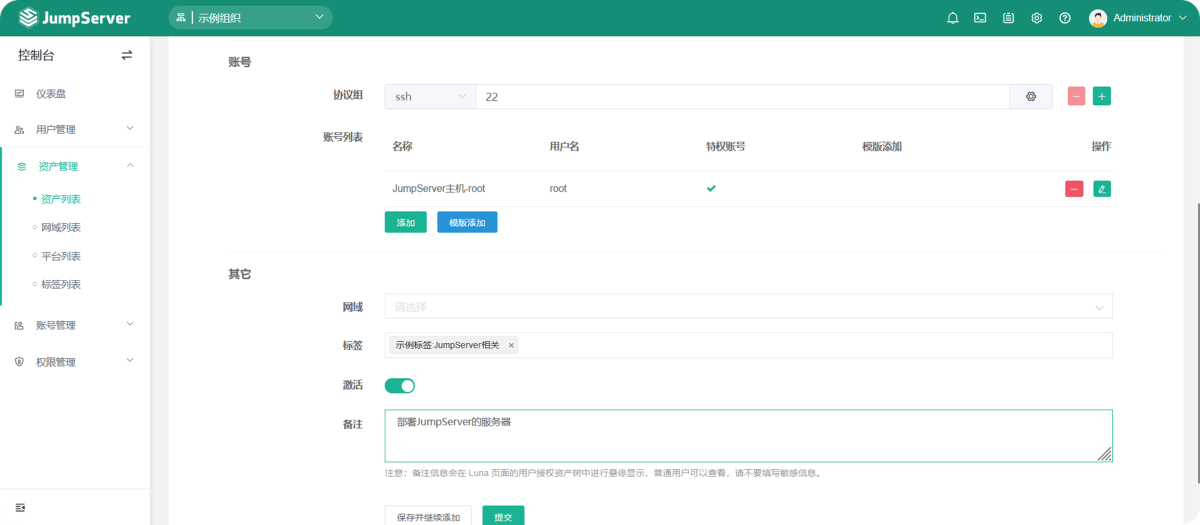The height and width of the screenshot is (525, 1200).
Task: Click the Administrator avatar
Action: [x=1098, y=18]
